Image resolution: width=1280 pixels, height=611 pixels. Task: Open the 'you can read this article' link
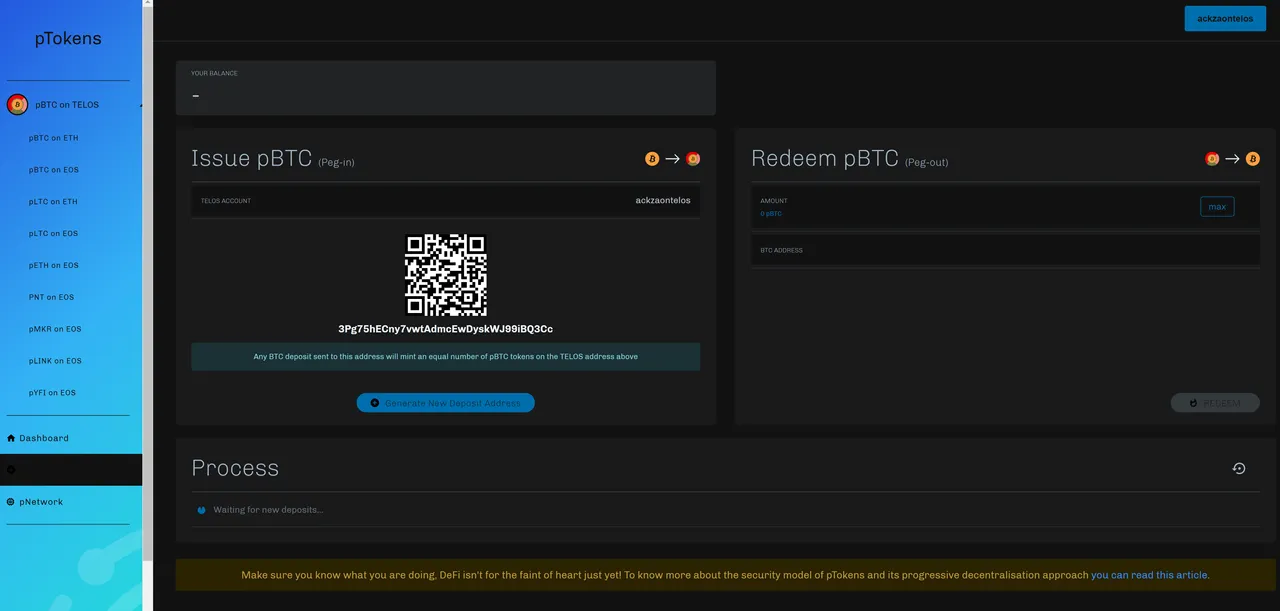(1150, 575)
